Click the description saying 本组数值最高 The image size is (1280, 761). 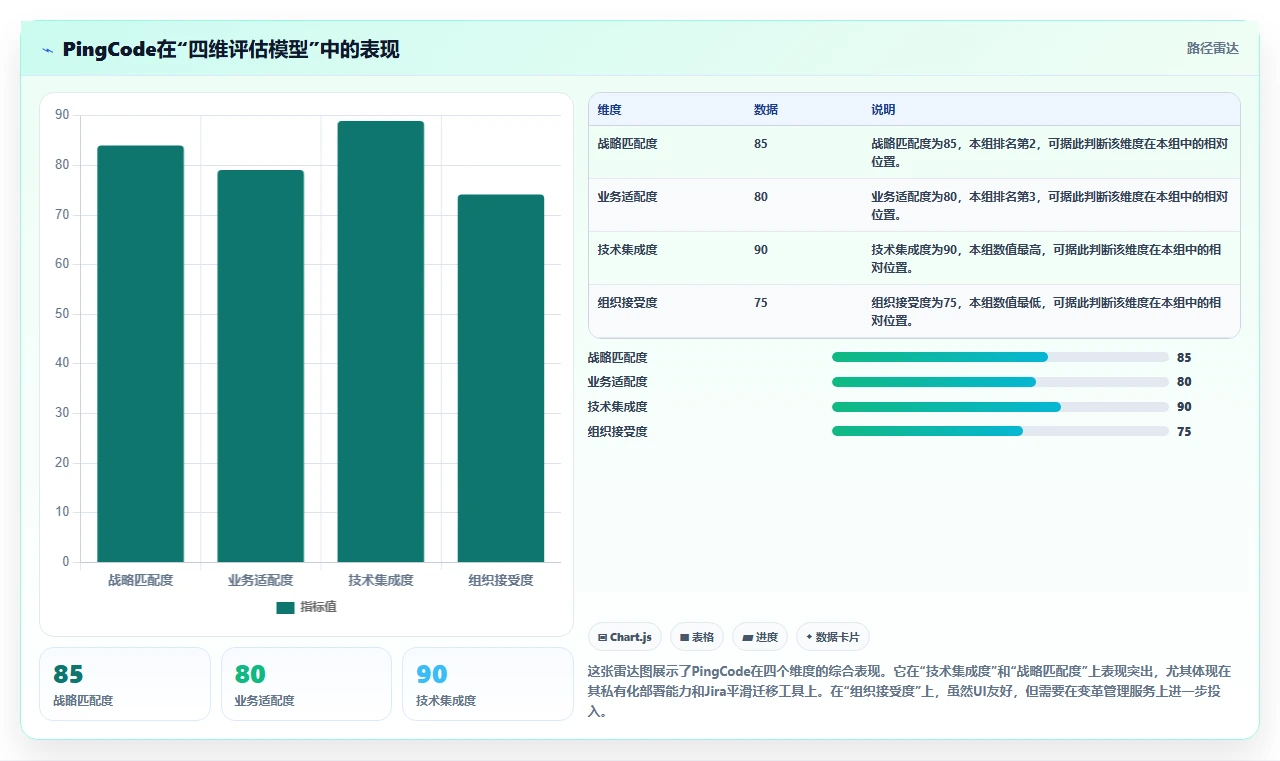[x=1046, y=258]
